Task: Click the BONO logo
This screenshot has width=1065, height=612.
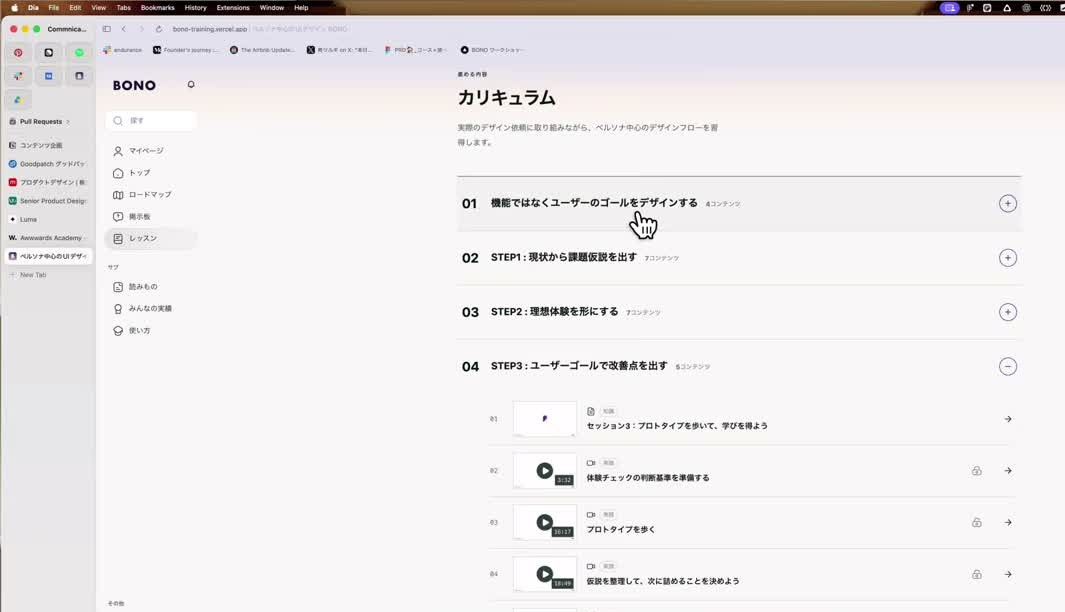Action: [x=134, y=86]
